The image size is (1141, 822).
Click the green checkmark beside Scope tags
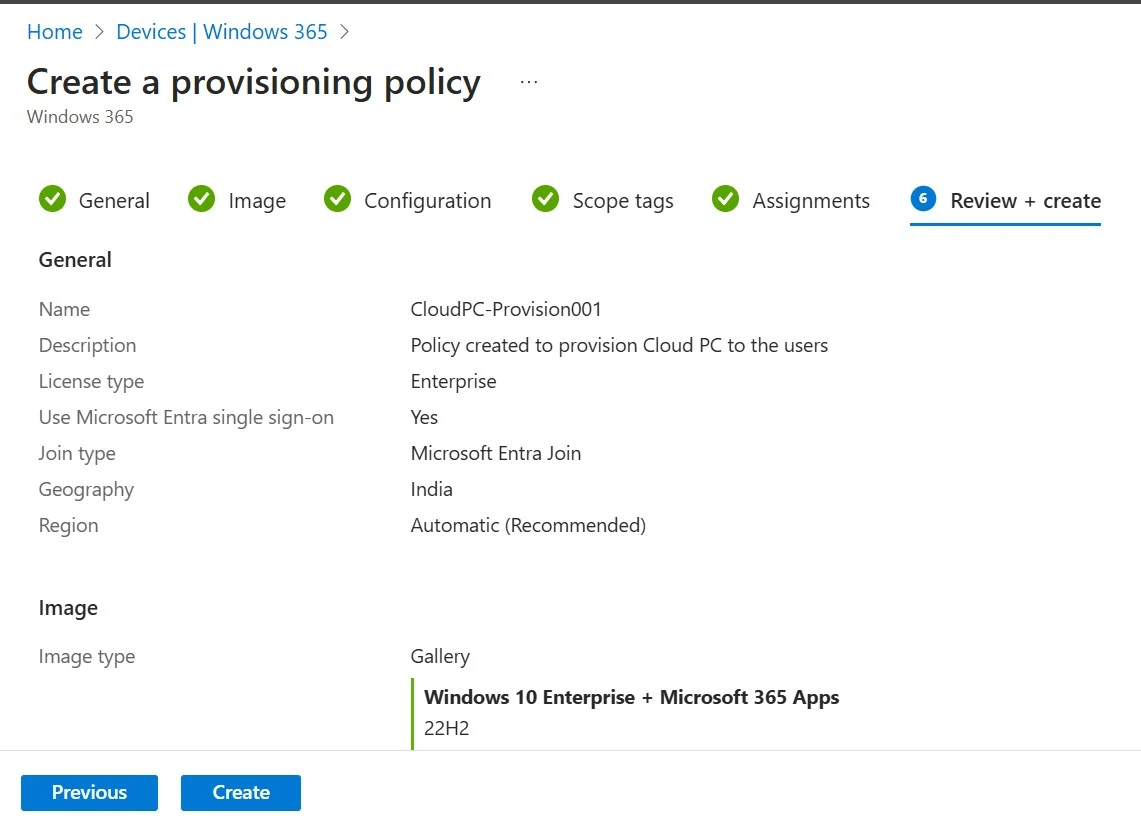(x=546, y=200)
